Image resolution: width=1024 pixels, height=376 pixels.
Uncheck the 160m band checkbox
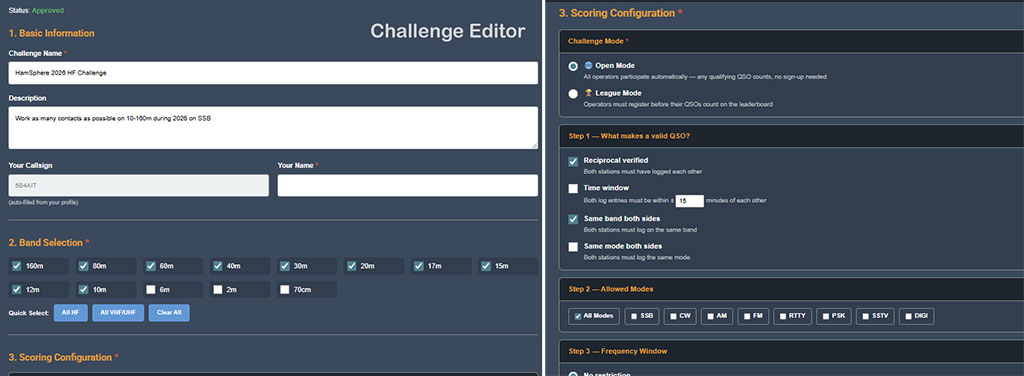coord(17,266)
